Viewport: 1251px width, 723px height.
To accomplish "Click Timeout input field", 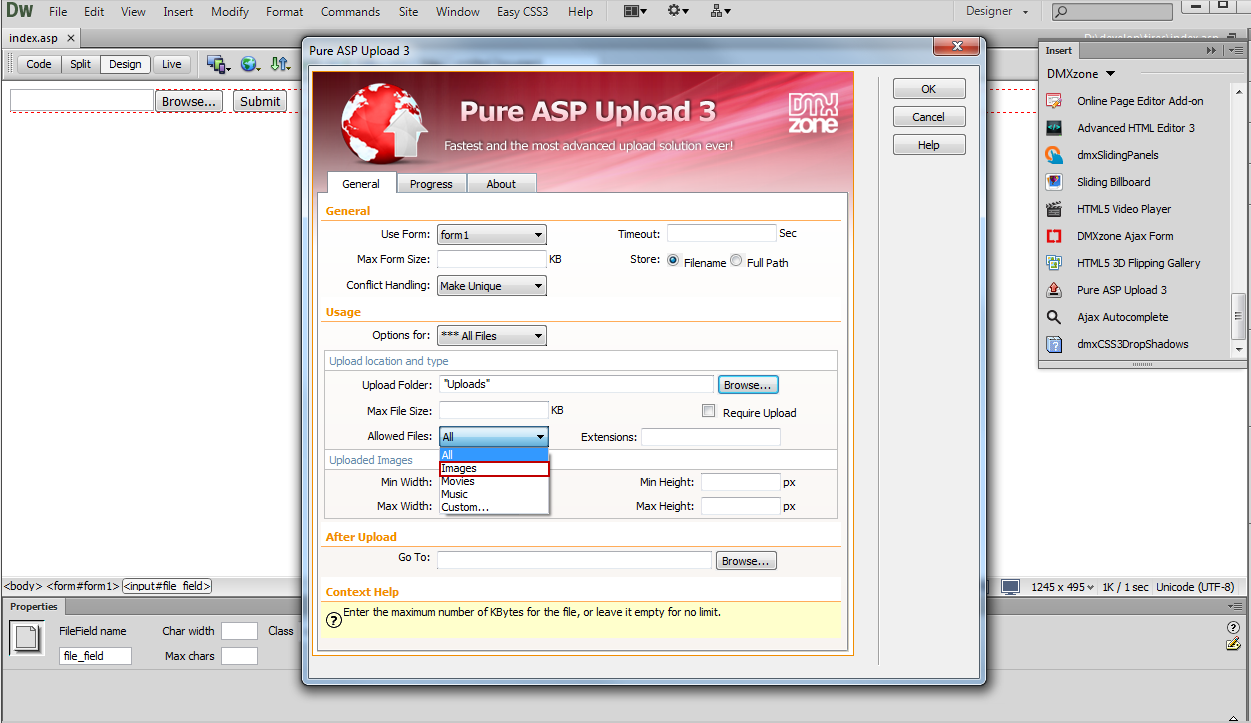I will [722, 233].
